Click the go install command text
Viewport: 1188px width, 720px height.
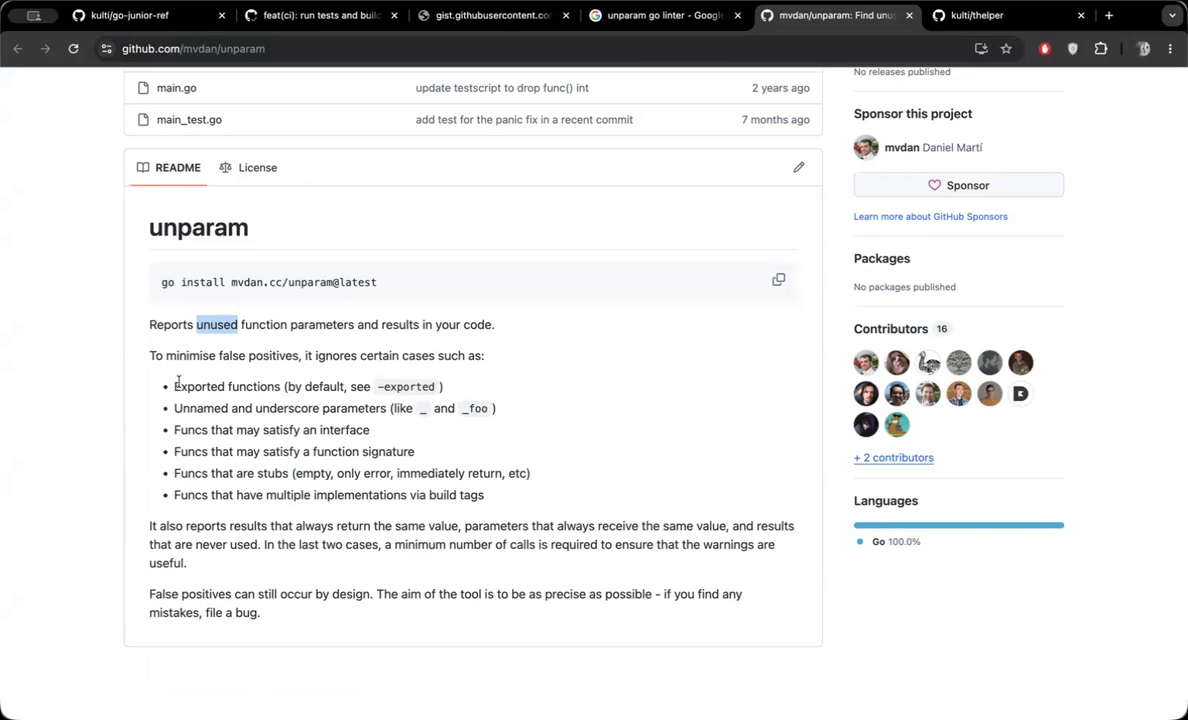pyautogui.click(x=269, y=282)
